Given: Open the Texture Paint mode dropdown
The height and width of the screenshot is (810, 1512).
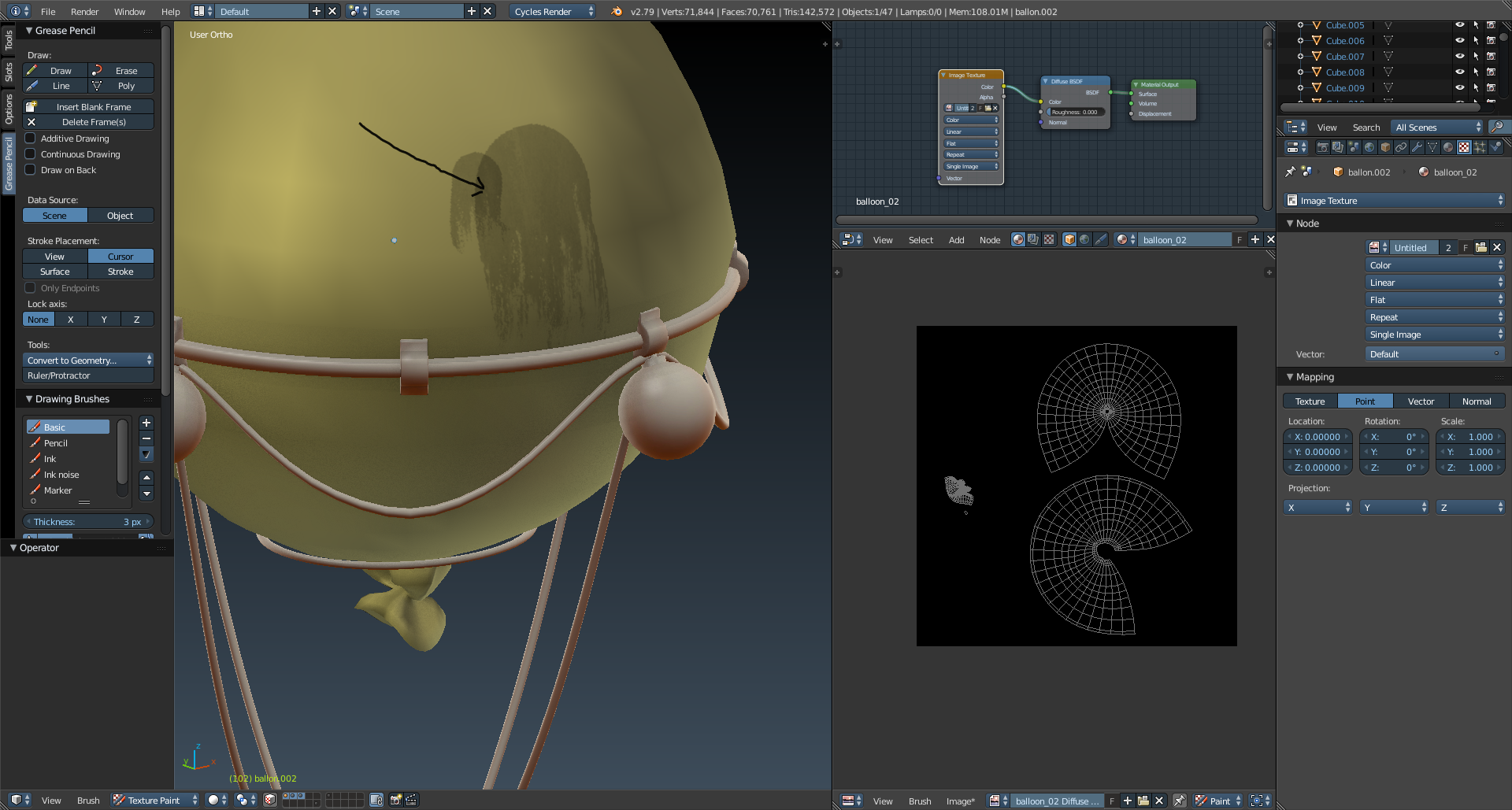Looking at the screenshot, I should click(155, 800).
